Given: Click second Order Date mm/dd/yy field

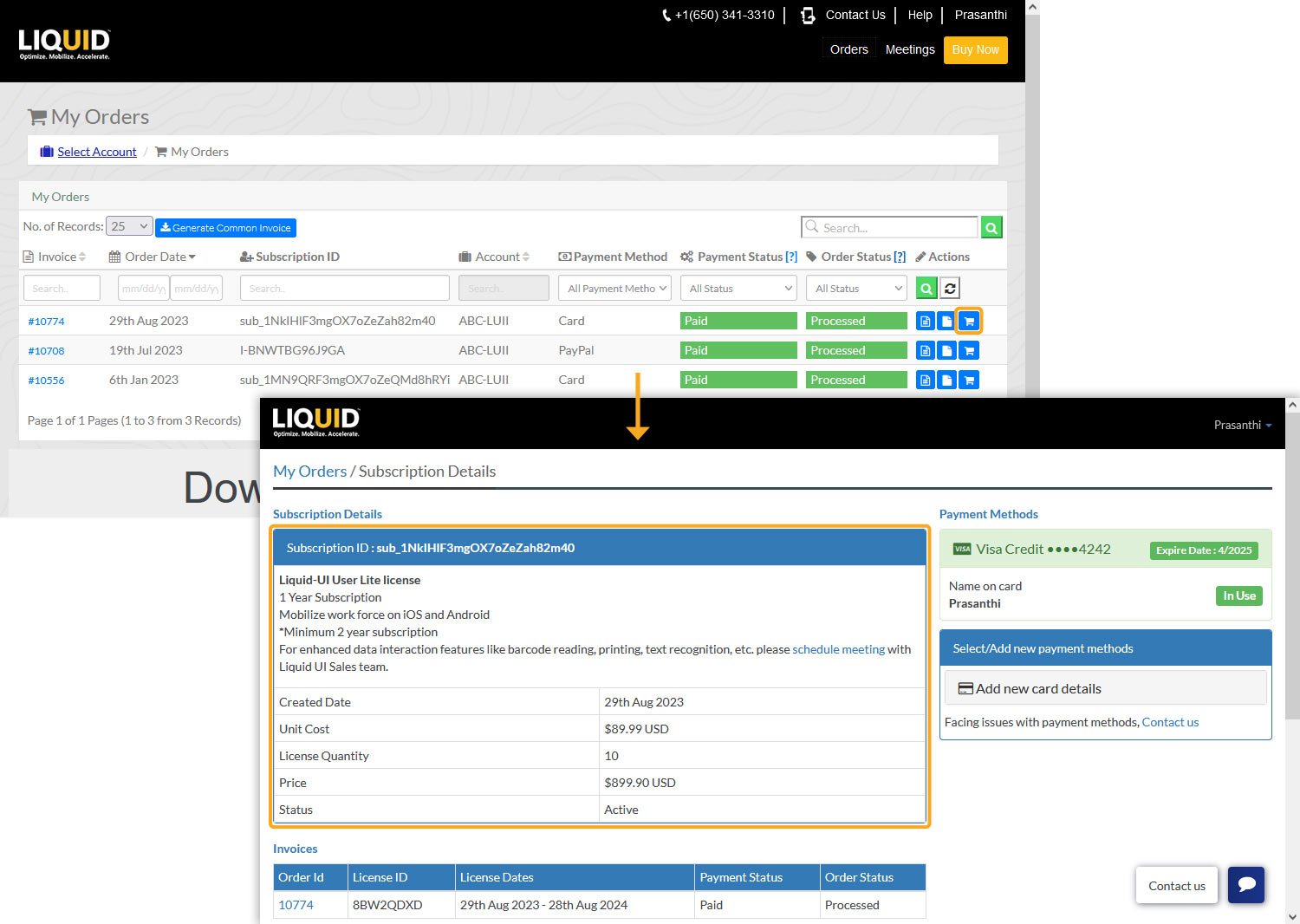Looking at the screenshot, I should pyautogui.click(x=197, y=288).
